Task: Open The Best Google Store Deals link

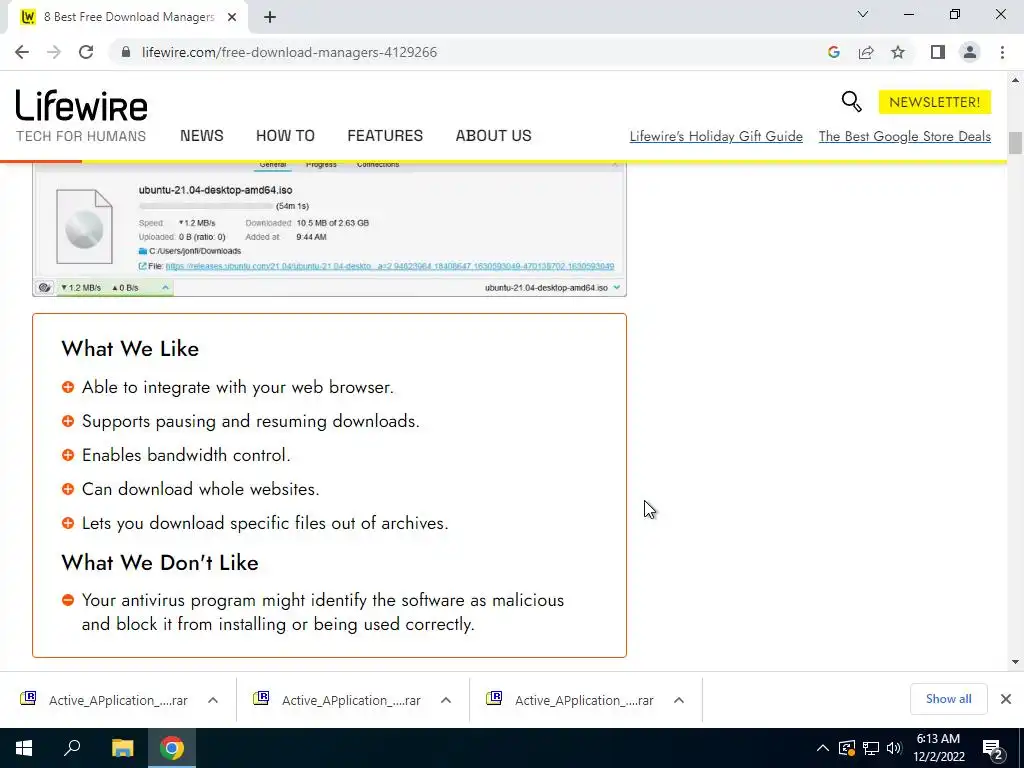Action: click(904, 136)
